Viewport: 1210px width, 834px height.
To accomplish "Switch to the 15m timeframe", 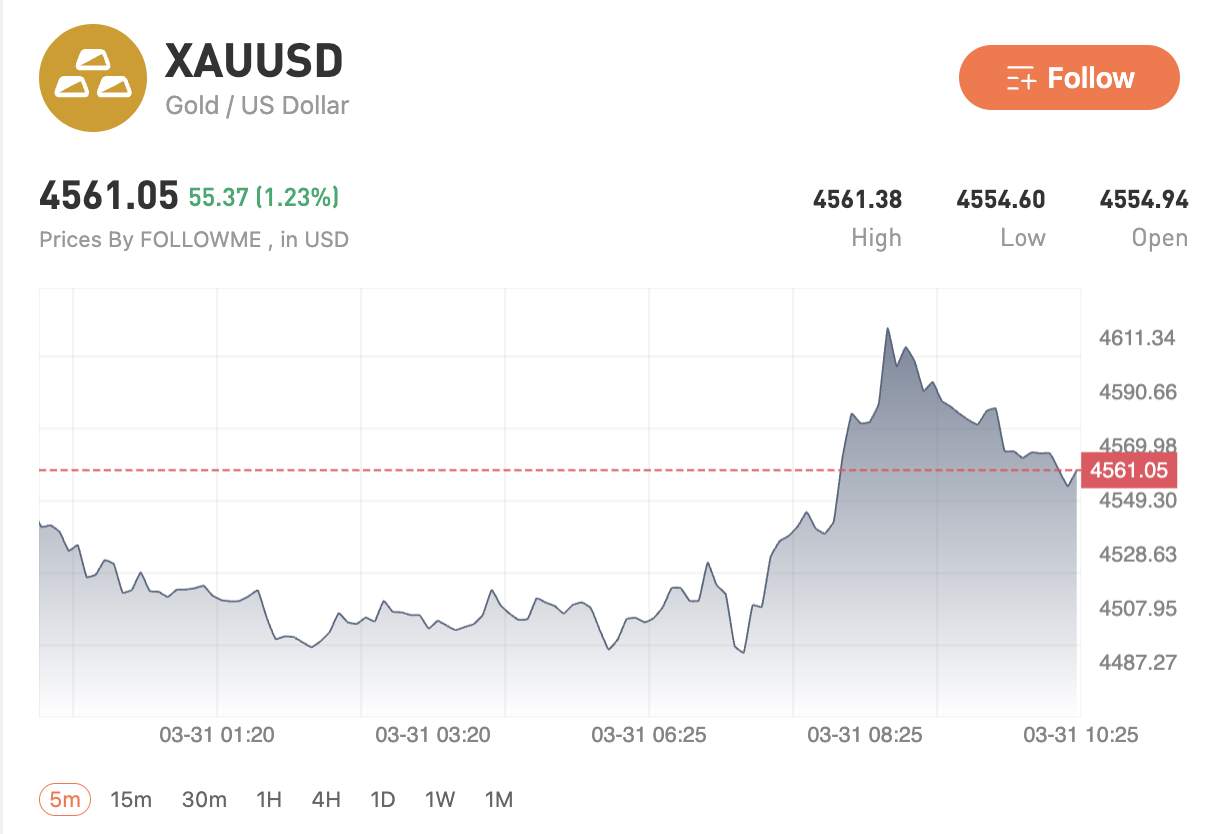I will (x=131, y=799).
